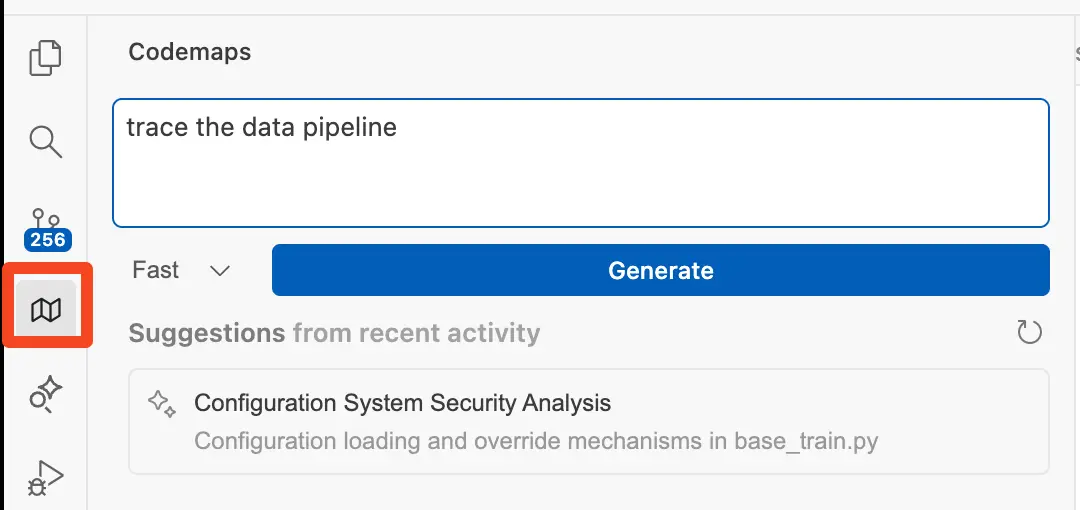Viewport: 1080px width, 510px height.
Task: Click the 256 badge on Source Control
Action: [47, 239]
